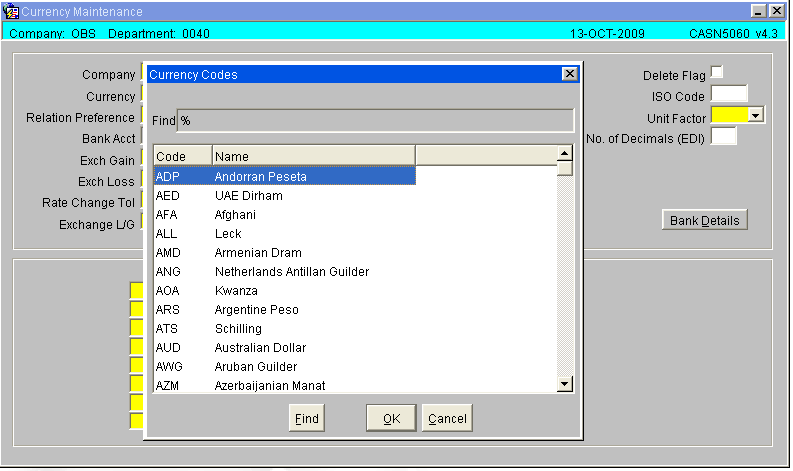Select the AED UAE Dirham row
The image size is (793, 471).
pyautogui.click(x=285, y=195)
